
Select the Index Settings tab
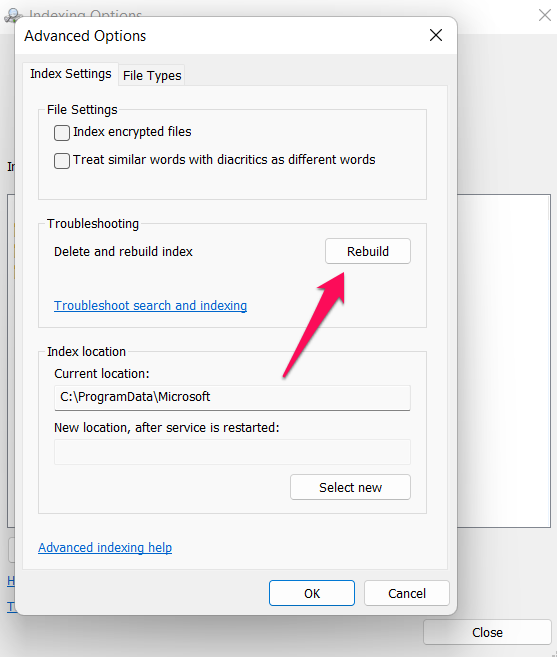pyautogui.click(x=70, y=74)
